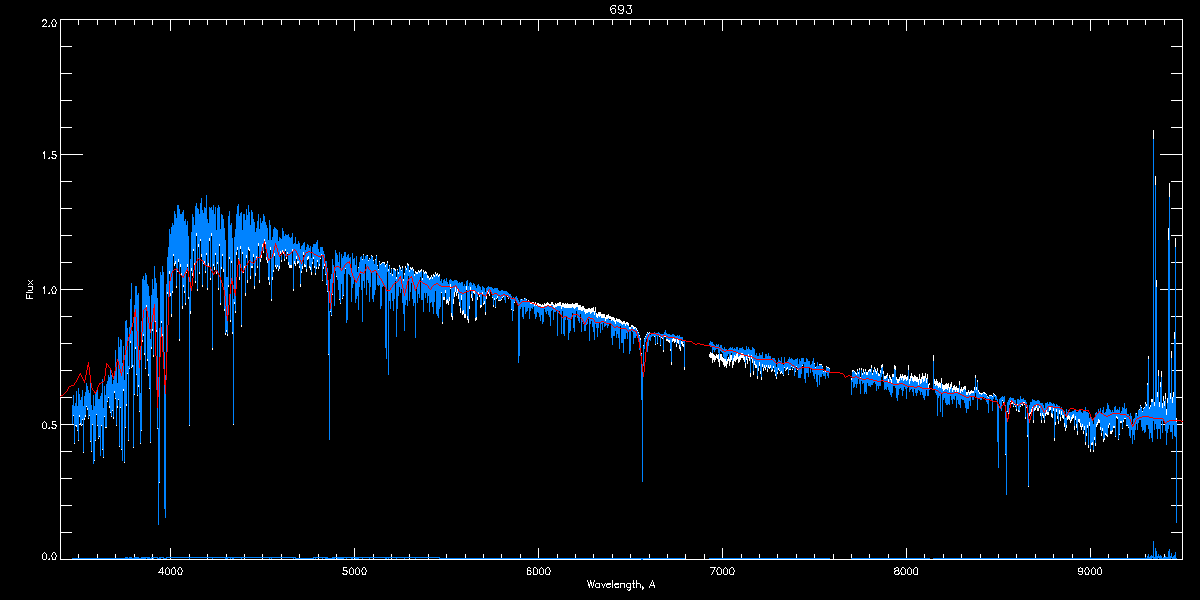Image resolution: width=1200 pixels, height=600 pixels.
Task: Click the x-axis tick label "8000"
Action: point(906,571)
